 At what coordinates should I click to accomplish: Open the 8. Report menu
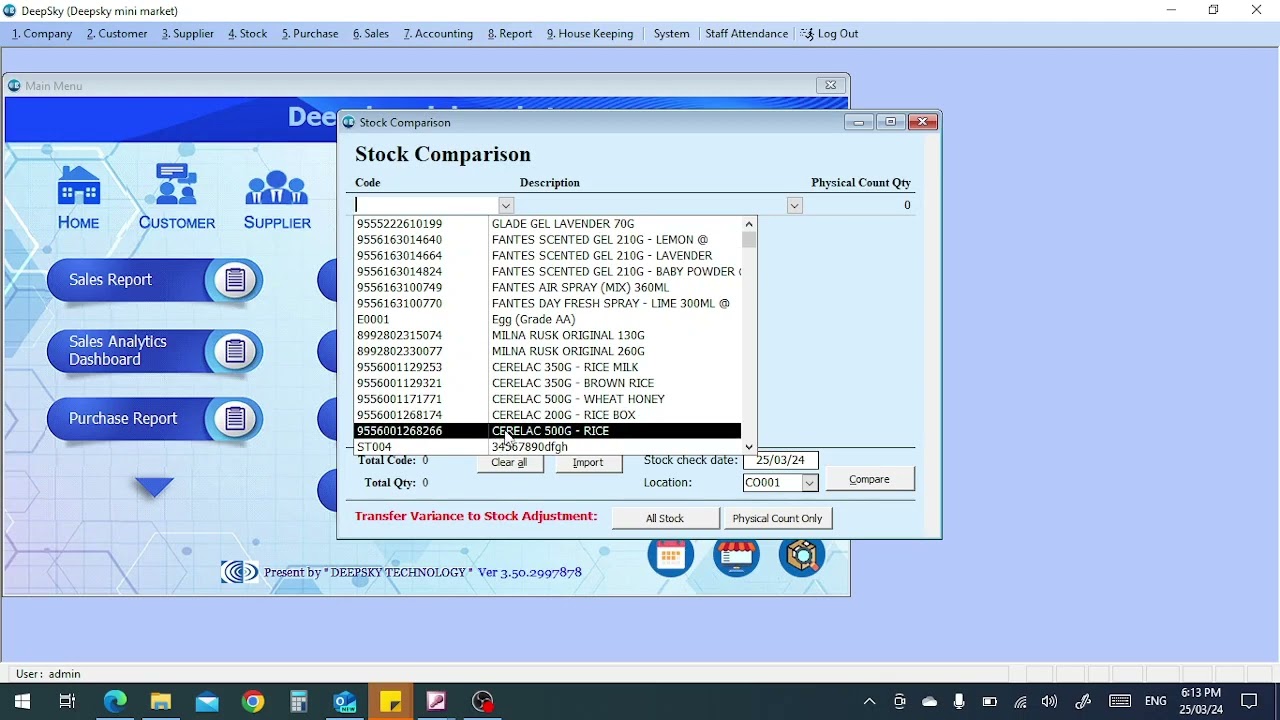click(x=510, y=33)
